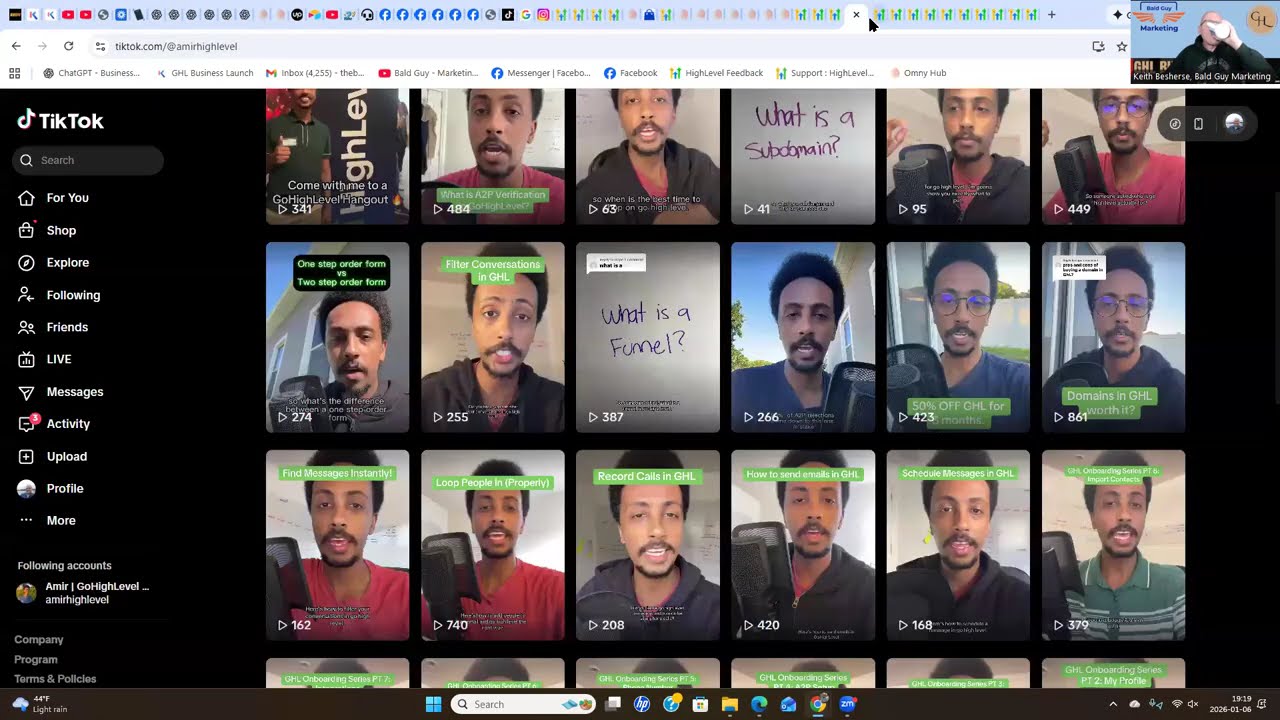Open the GHL Business Launch bookmark
Image resolution: width=1280 pixels, height=720 pixels.
[205, 73]
